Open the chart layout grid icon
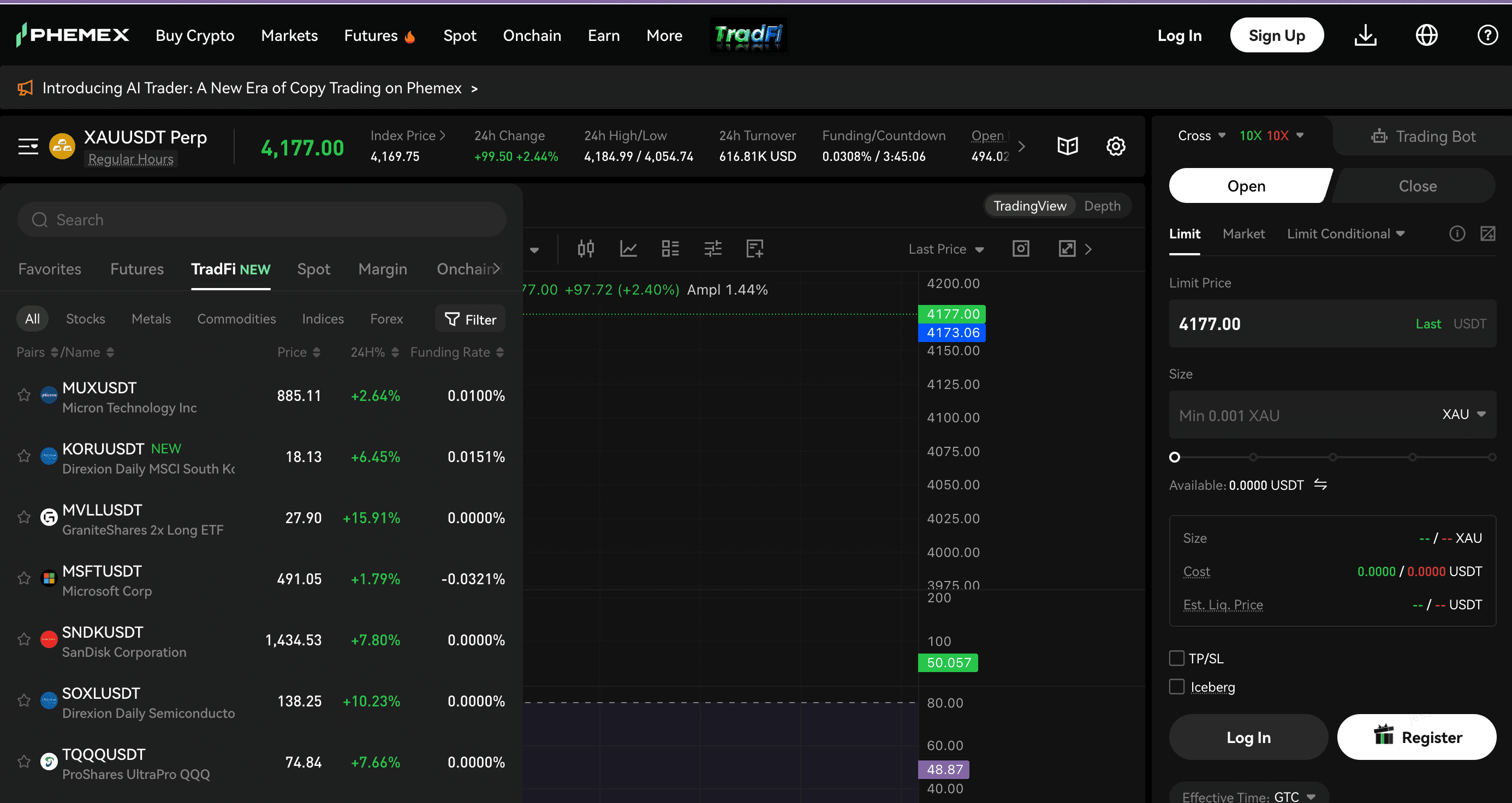This screenshot has width=1512, height=803. point(670,249)
